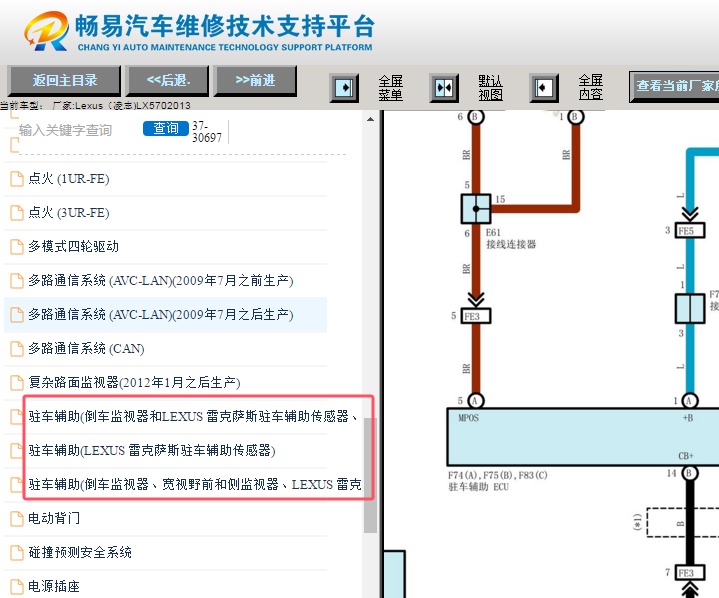Click document icon beside 碰撞预测安全系统
Screen dimensions: 719x598
pyautogui.click(x=17, y=552)
